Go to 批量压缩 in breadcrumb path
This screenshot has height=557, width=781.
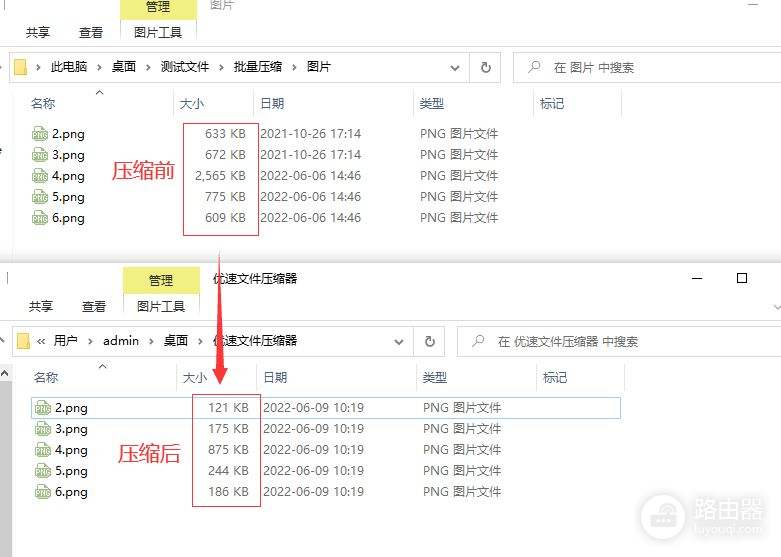[258, 67]
